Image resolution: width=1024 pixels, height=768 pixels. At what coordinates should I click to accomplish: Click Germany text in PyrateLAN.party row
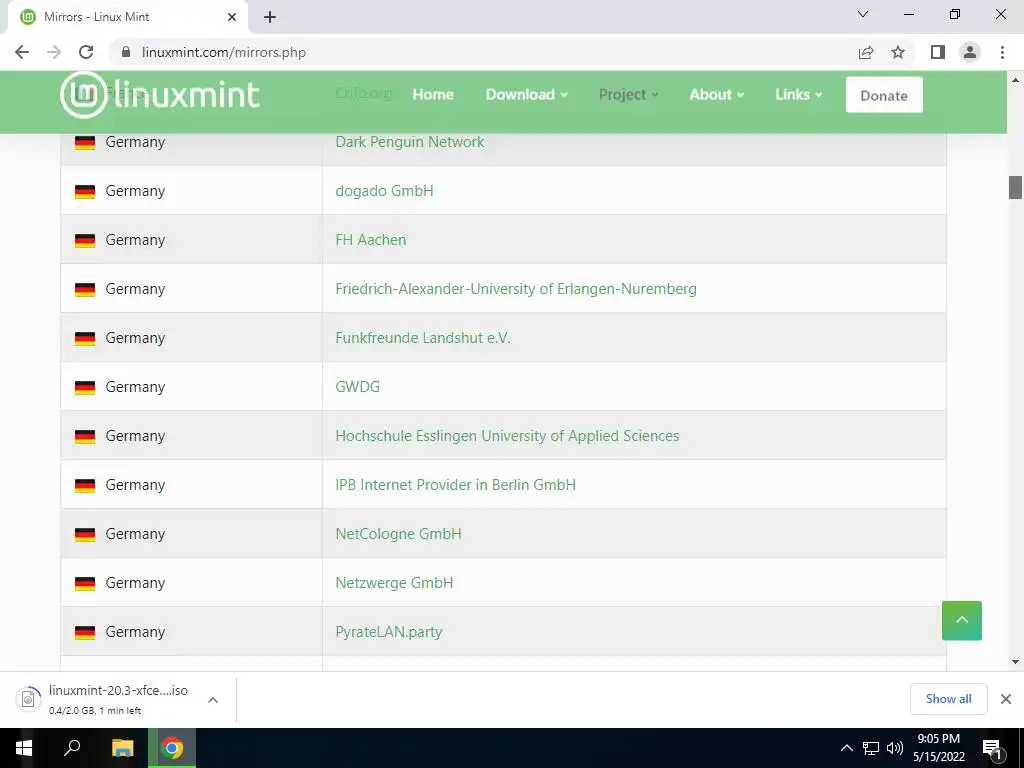point(135,632)
